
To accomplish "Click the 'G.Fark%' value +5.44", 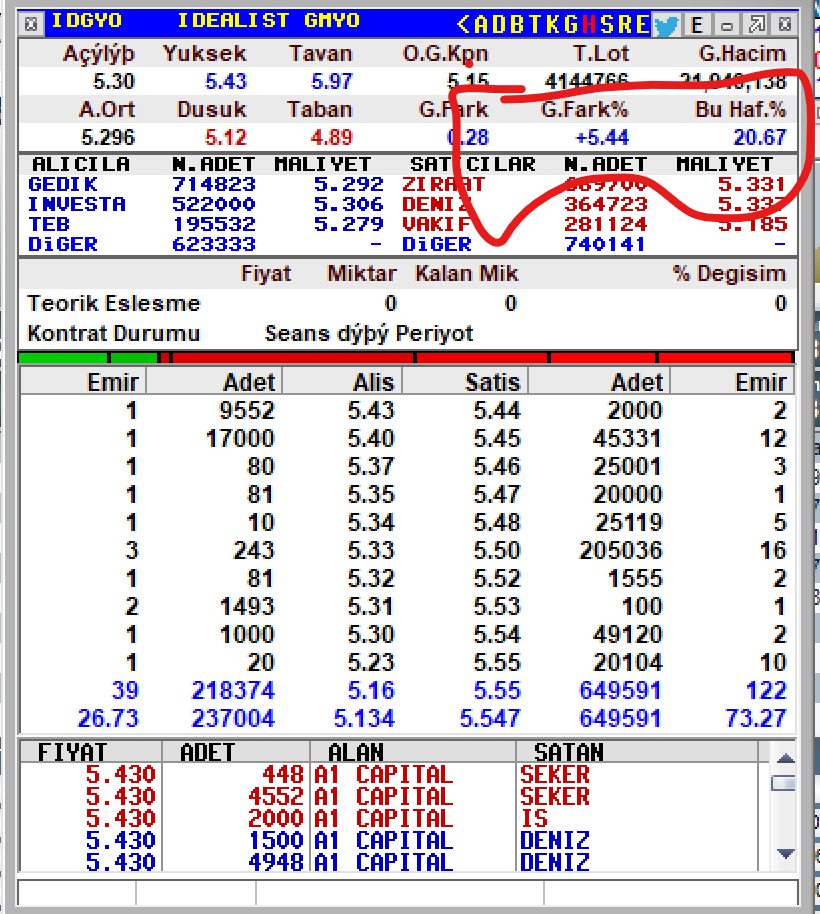I will 602,138.
